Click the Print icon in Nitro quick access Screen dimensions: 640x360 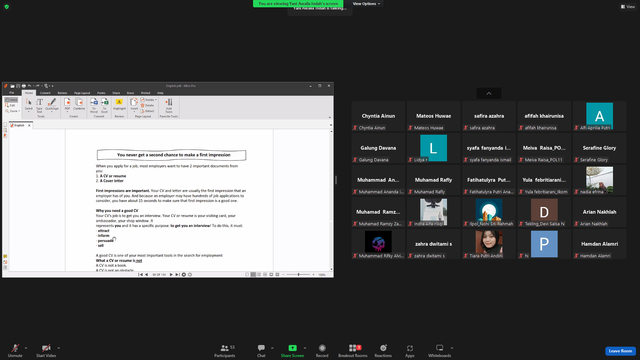pos(24,86)
